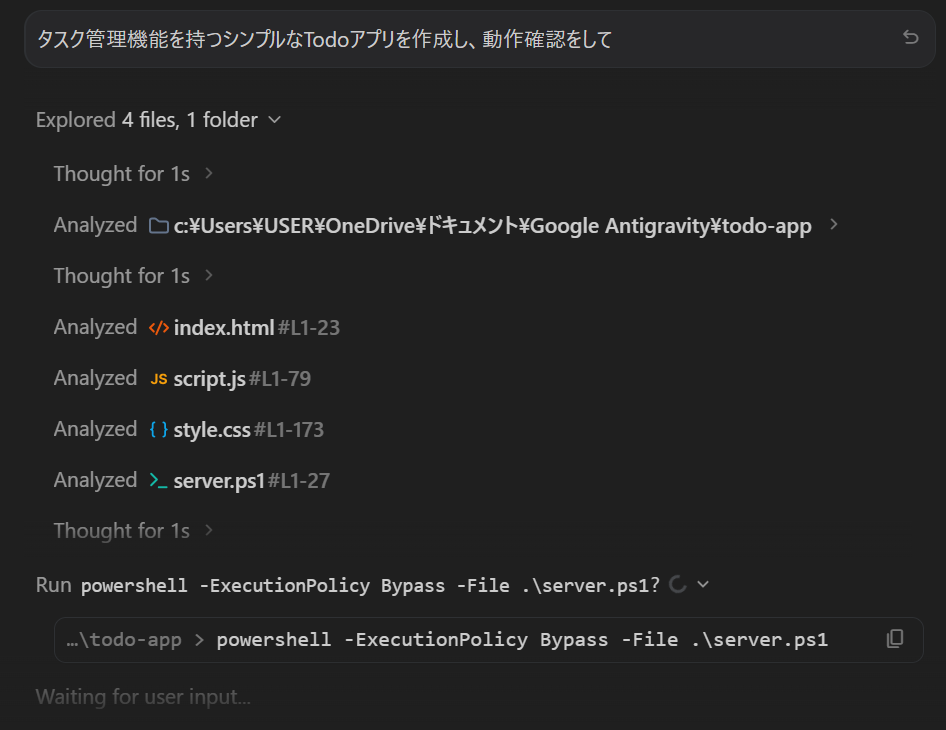This screenshot has width=946, height=730.
Task: Click the JS icon next to script.js
Action: tap(159, 379)
